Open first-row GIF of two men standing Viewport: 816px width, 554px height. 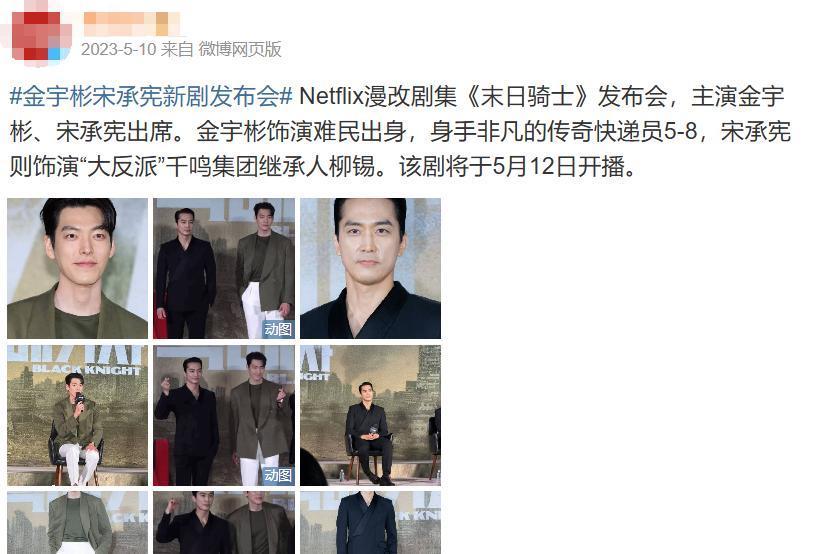point(224,268)
